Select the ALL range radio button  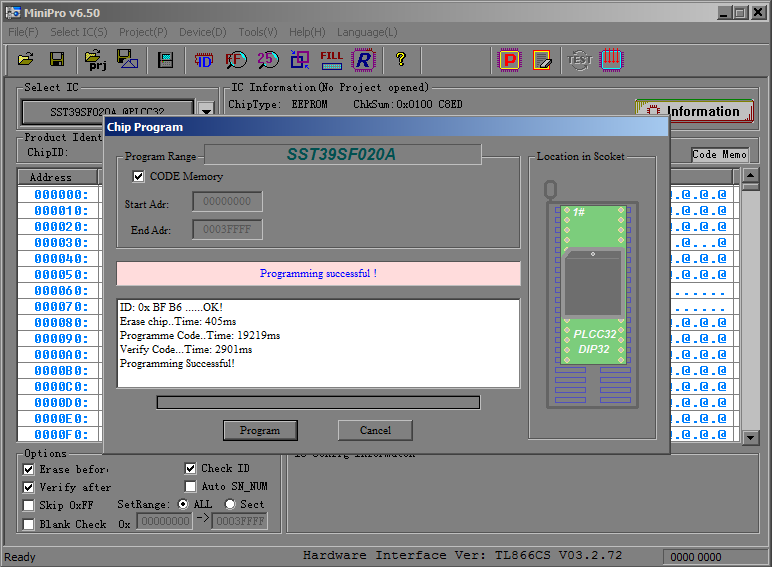click(x=183, y=504)
